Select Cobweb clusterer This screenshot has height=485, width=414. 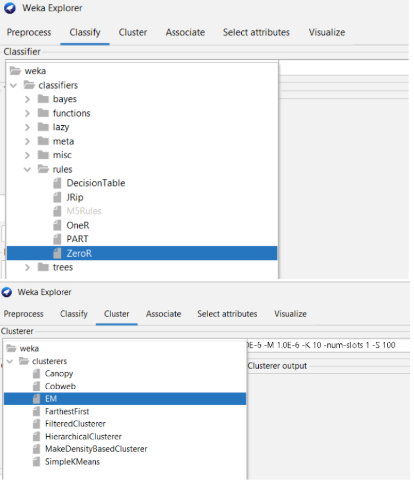[60, 386]
